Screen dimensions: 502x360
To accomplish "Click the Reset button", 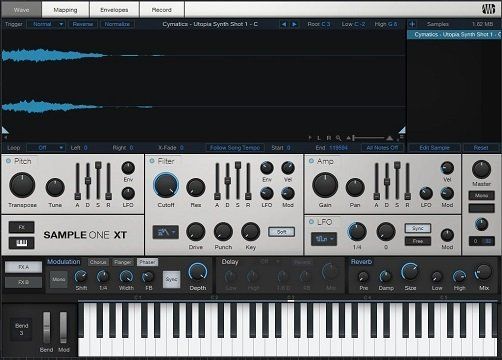I will pos(481,148).
